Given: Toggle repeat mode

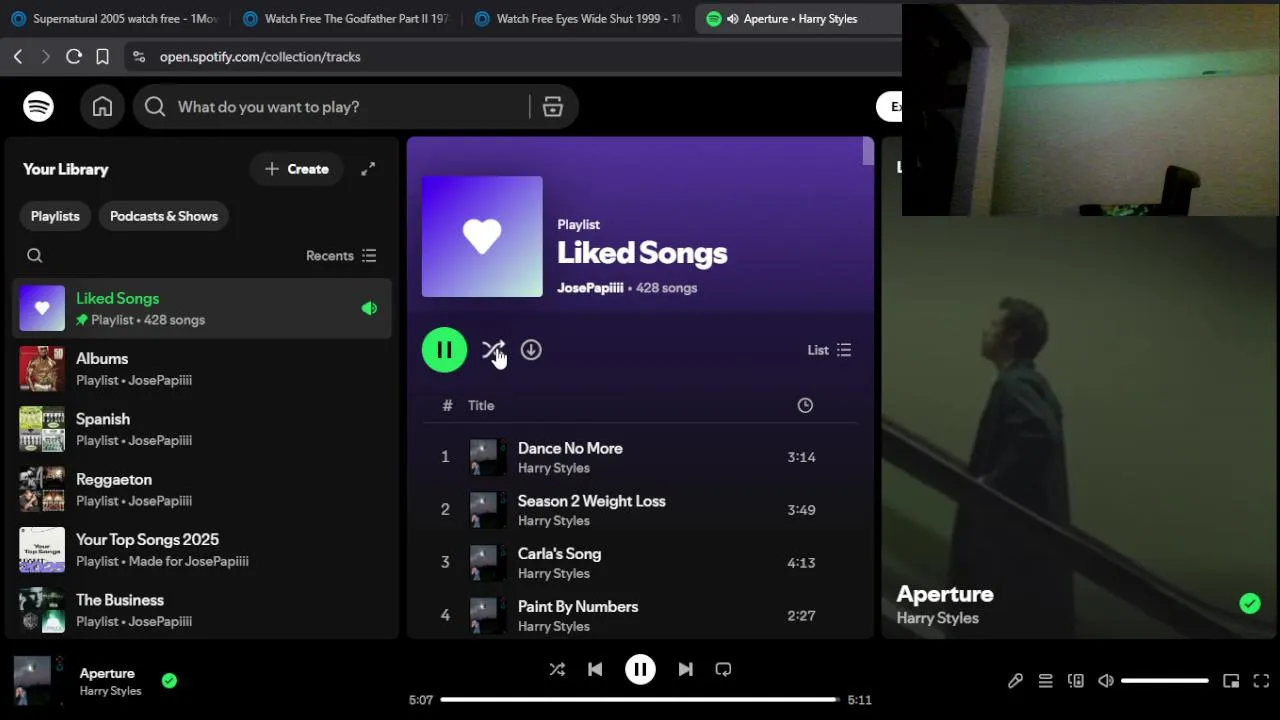Looking at the screenshot, I should point(723,669).
